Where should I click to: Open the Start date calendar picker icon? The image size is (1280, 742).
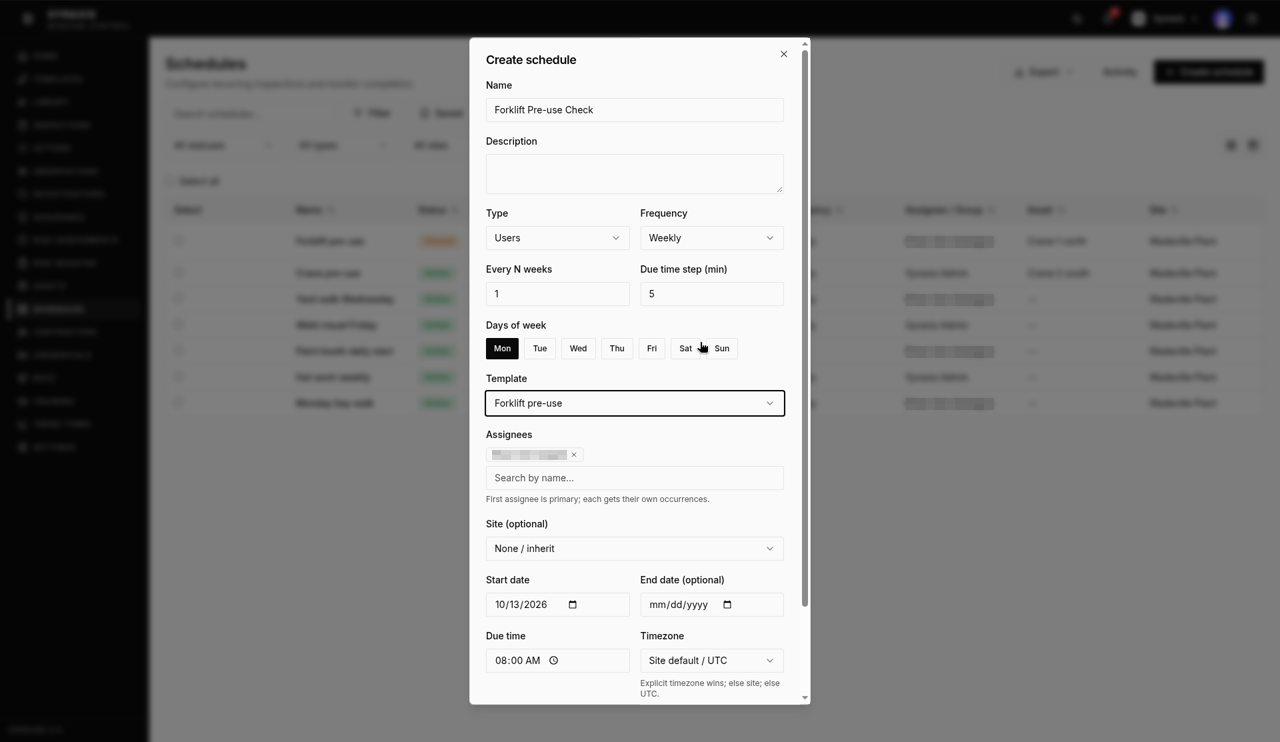573,604
